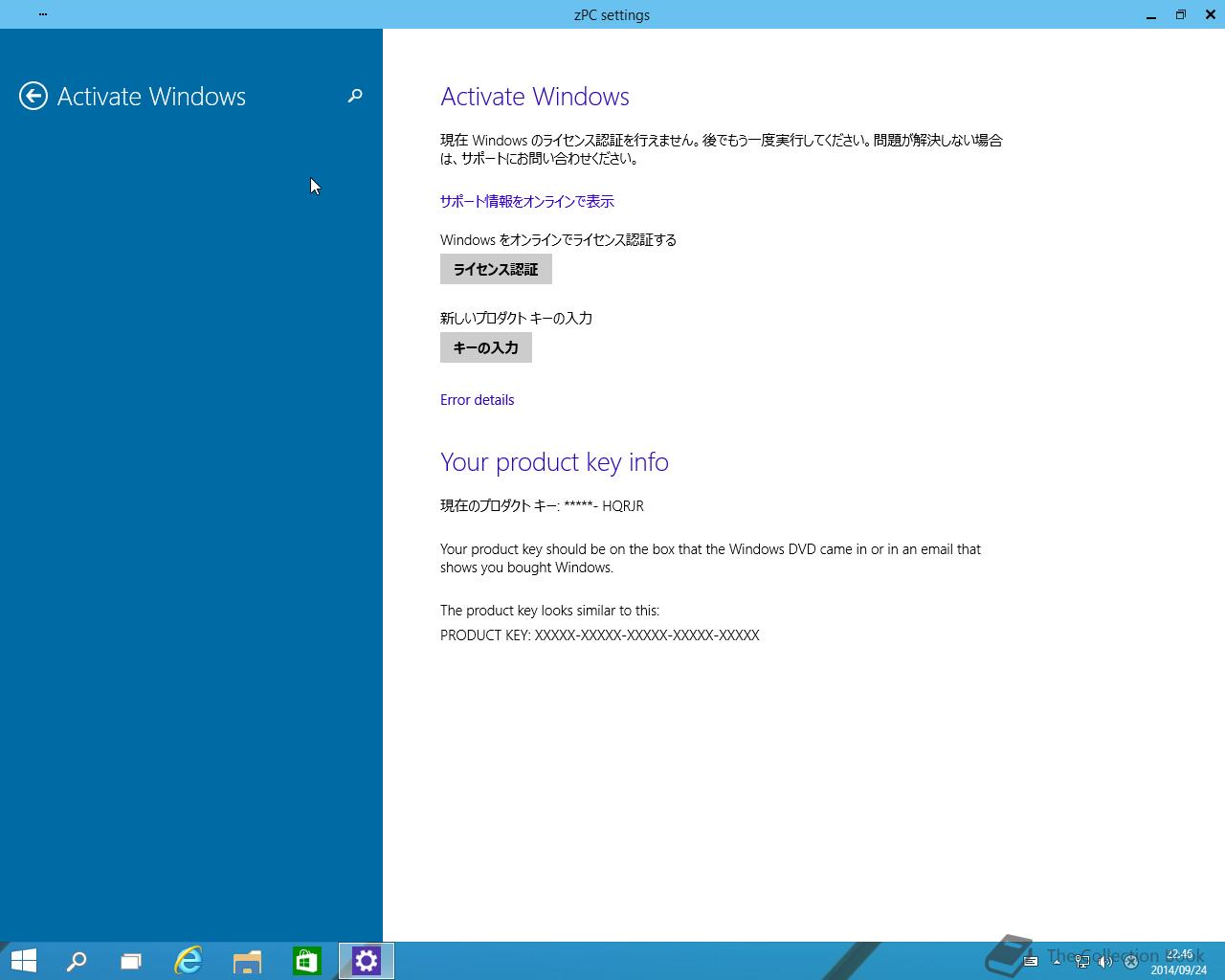Screen dimensions: 1225x980
Task: Open the touch keyboard tray icon
Action: point(1031,962)
